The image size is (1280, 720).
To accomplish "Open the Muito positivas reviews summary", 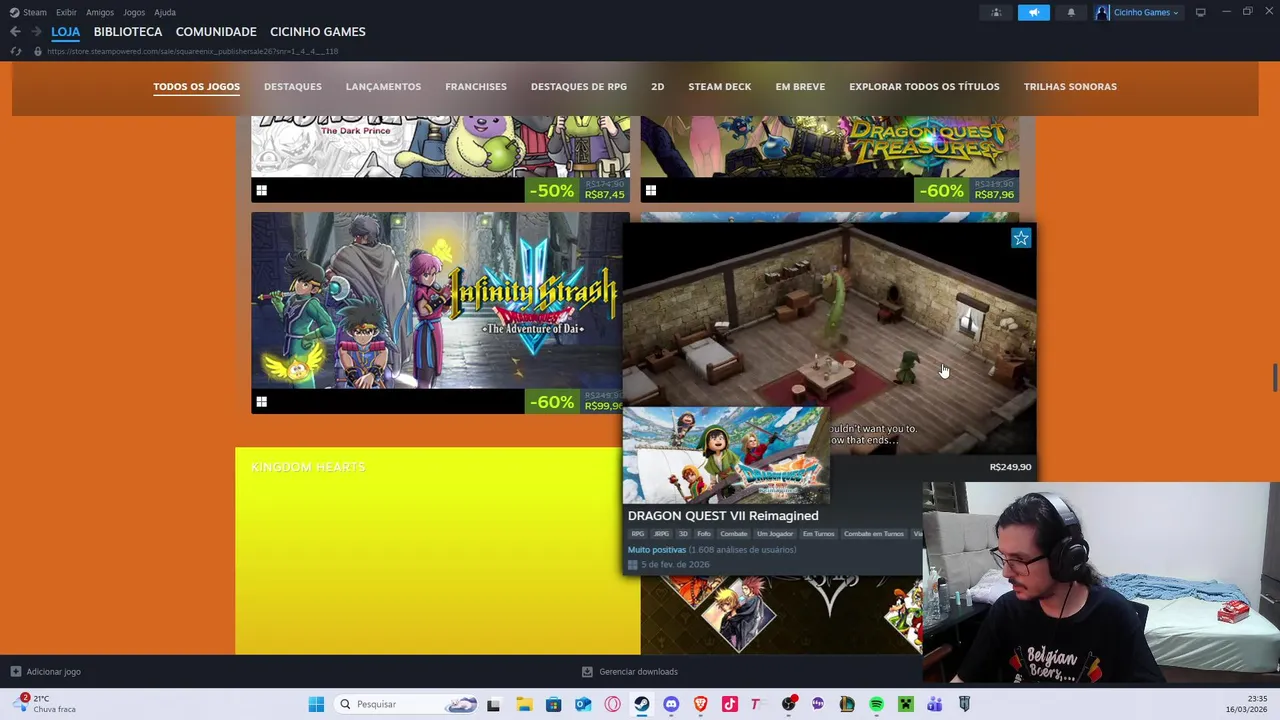I will (657, 550).
